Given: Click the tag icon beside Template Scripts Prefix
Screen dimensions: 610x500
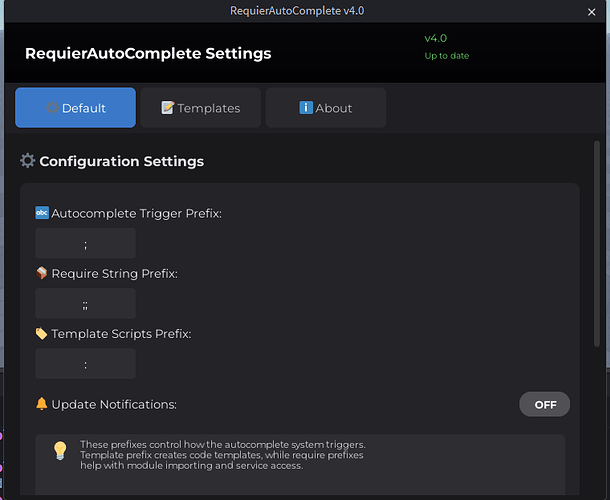Looking at the screenshot, I should click(x=42, y=333).
